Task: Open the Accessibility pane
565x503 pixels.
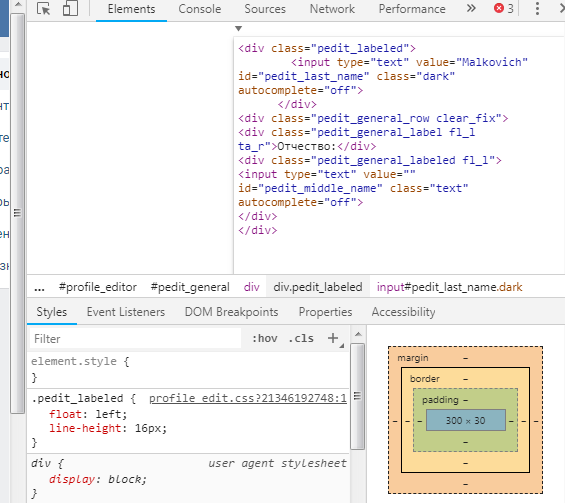Action: click(404, 312)
